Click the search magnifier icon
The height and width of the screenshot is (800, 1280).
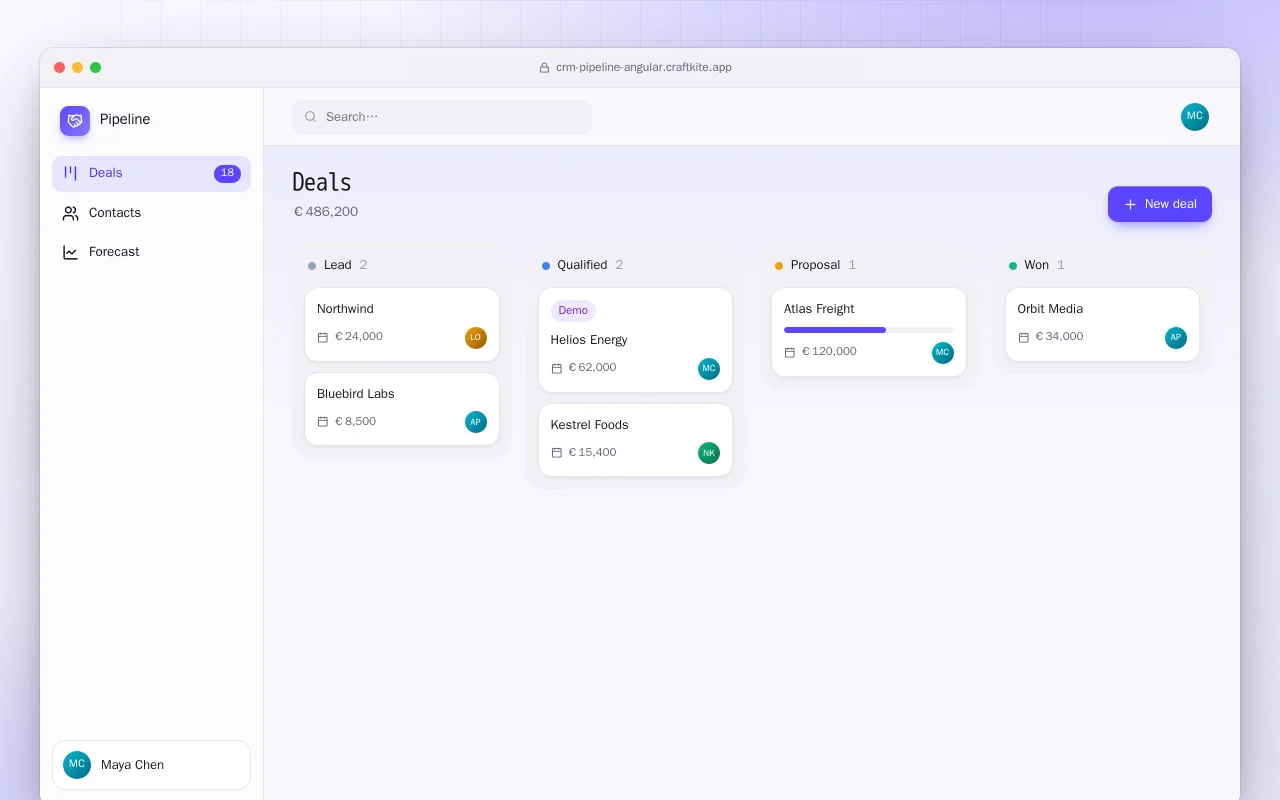click(x=311, y=117)
